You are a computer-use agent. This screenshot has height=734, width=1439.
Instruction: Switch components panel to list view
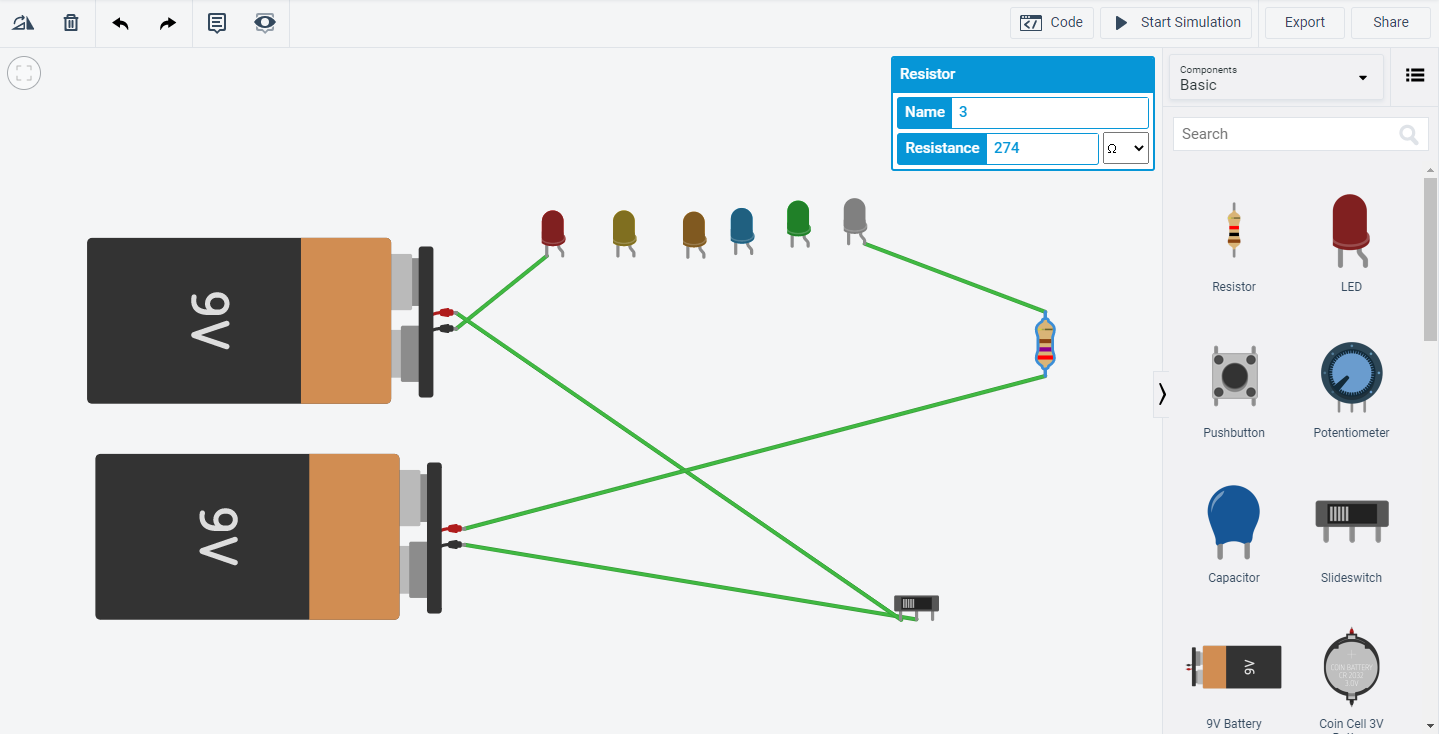coord(1414,75)
